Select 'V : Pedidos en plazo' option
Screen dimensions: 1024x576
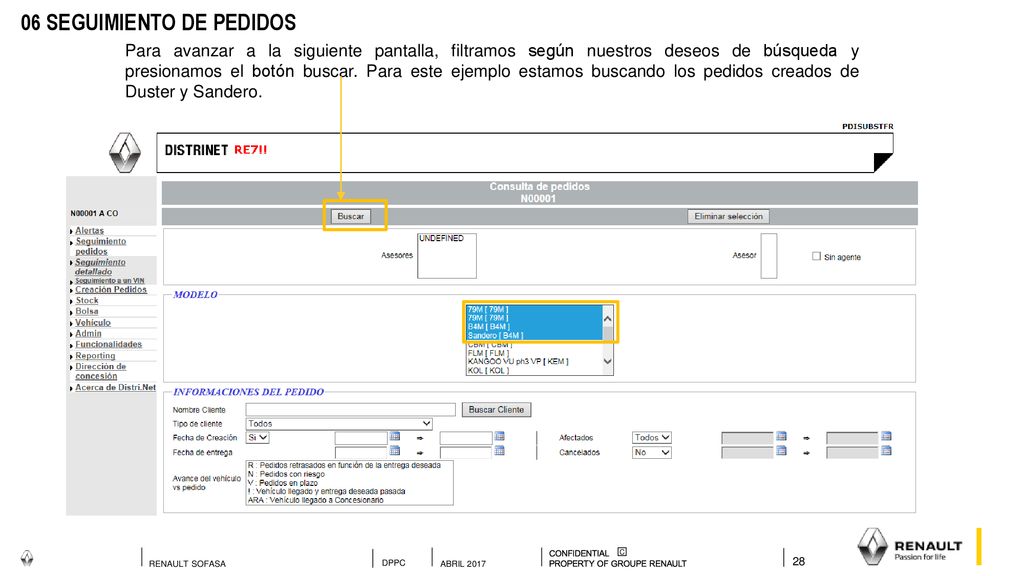click(x=349, y=483)
